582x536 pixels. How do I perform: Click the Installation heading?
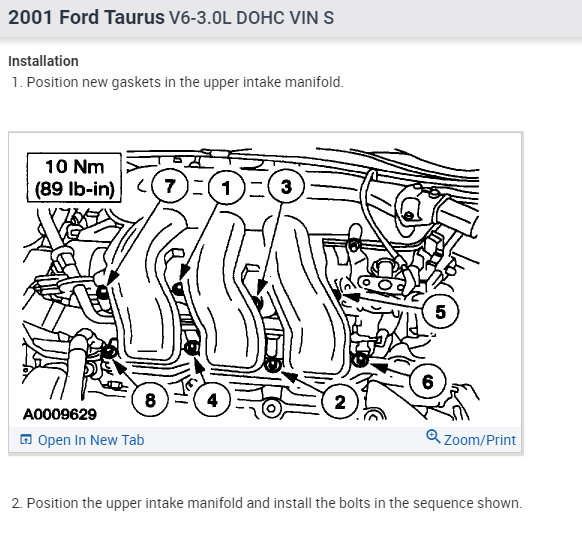click(x=43, y=61)
